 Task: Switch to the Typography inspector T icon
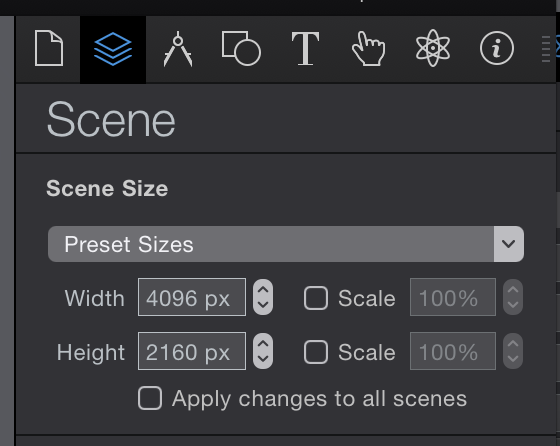305,49
